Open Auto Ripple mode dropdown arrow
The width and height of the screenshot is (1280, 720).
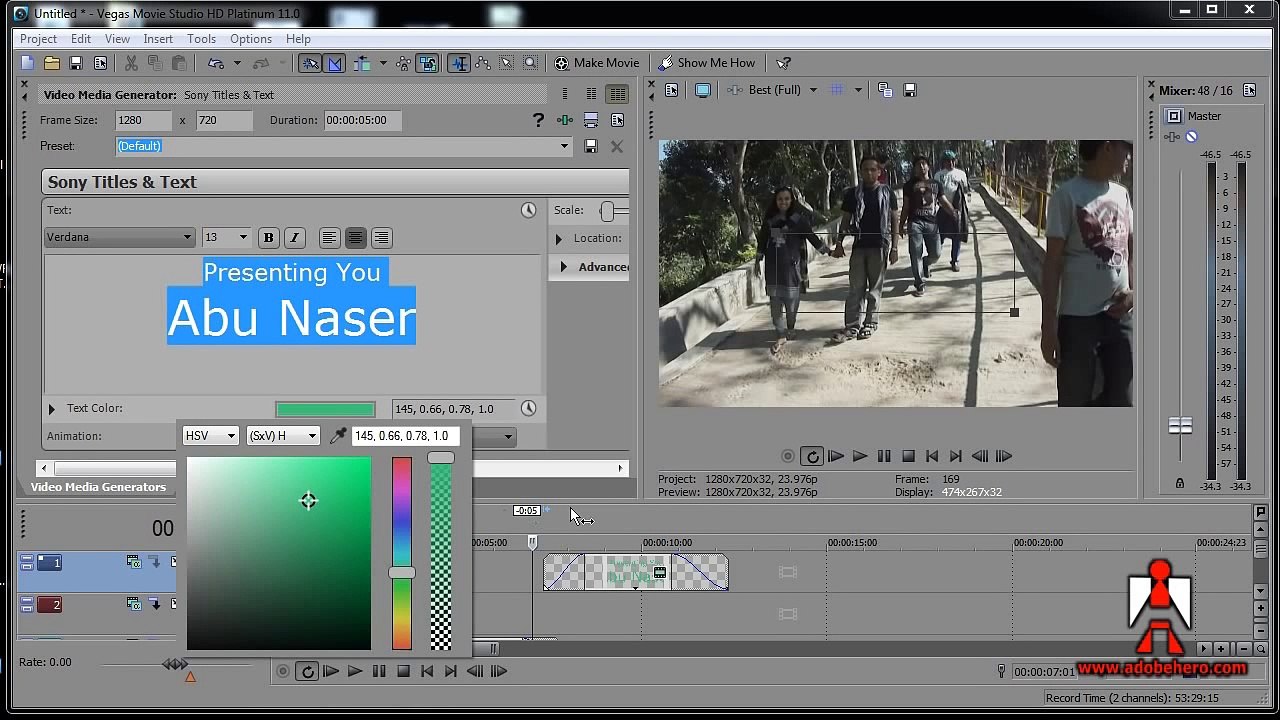tap(383, 63)
